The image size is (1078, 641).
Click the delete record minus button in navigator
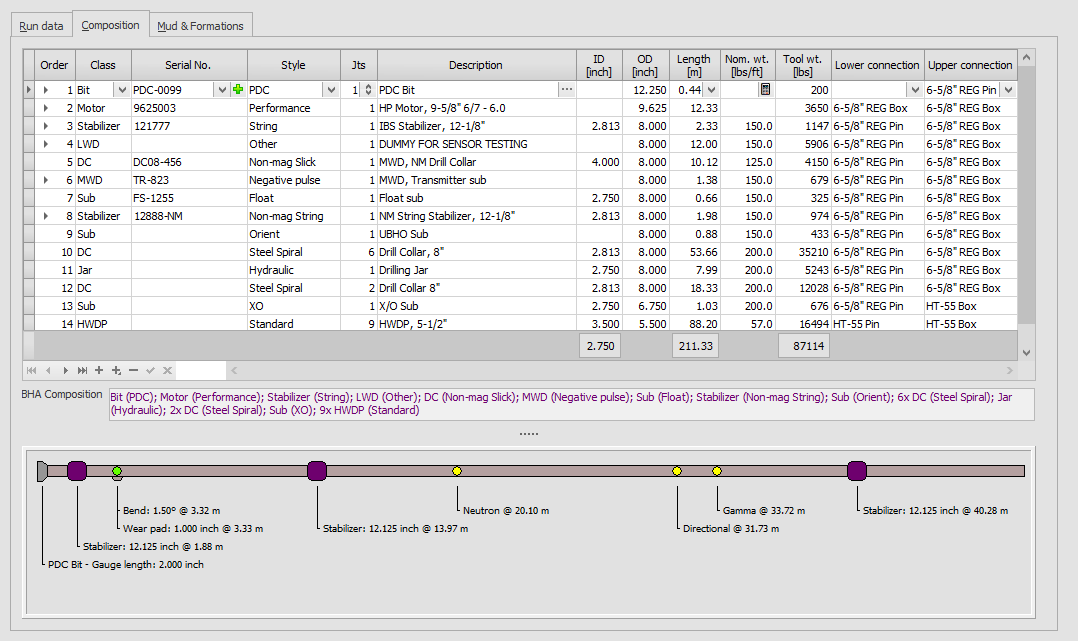133,371
